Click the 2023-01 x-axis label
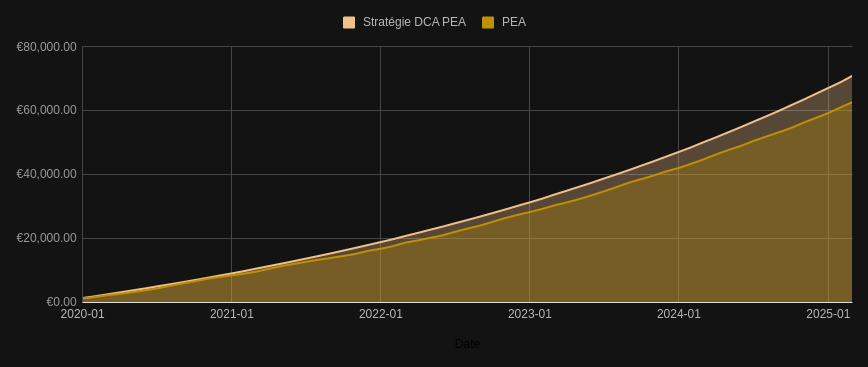The height and width of the screenshot is (367, 868). 530,314
